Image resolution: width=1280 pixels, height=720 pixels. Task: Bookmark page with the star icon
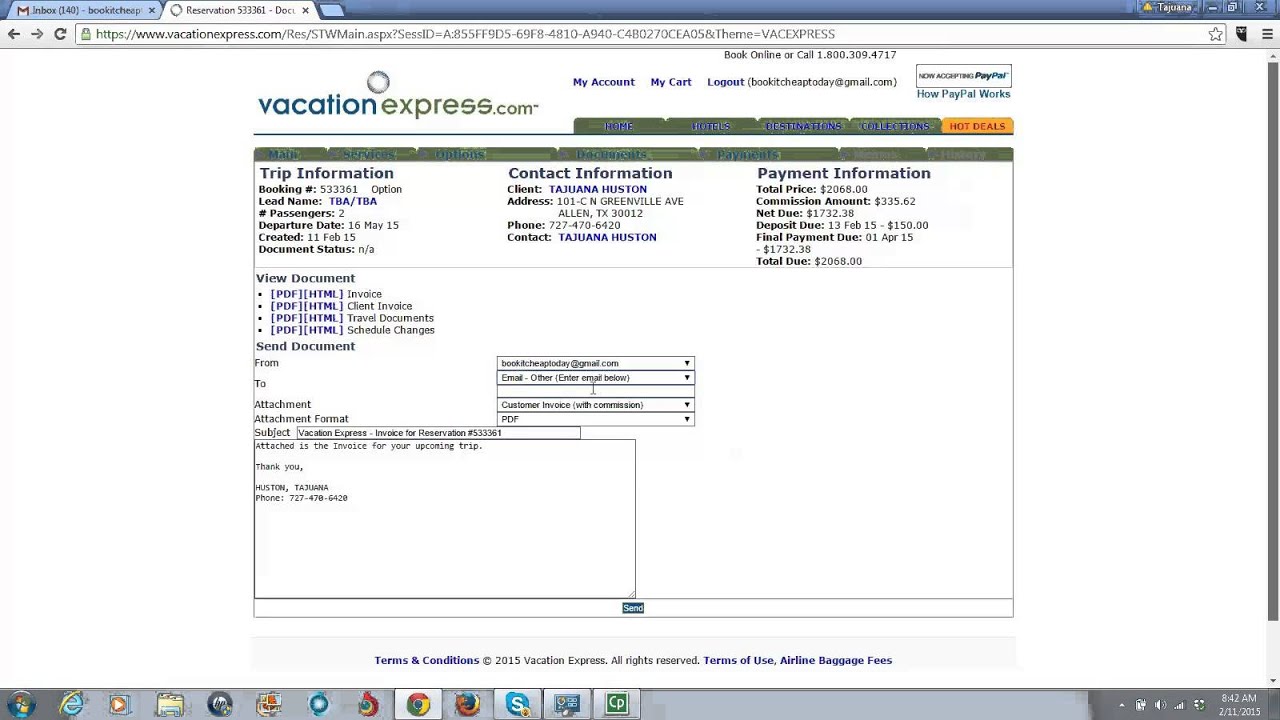point(1215,34)
